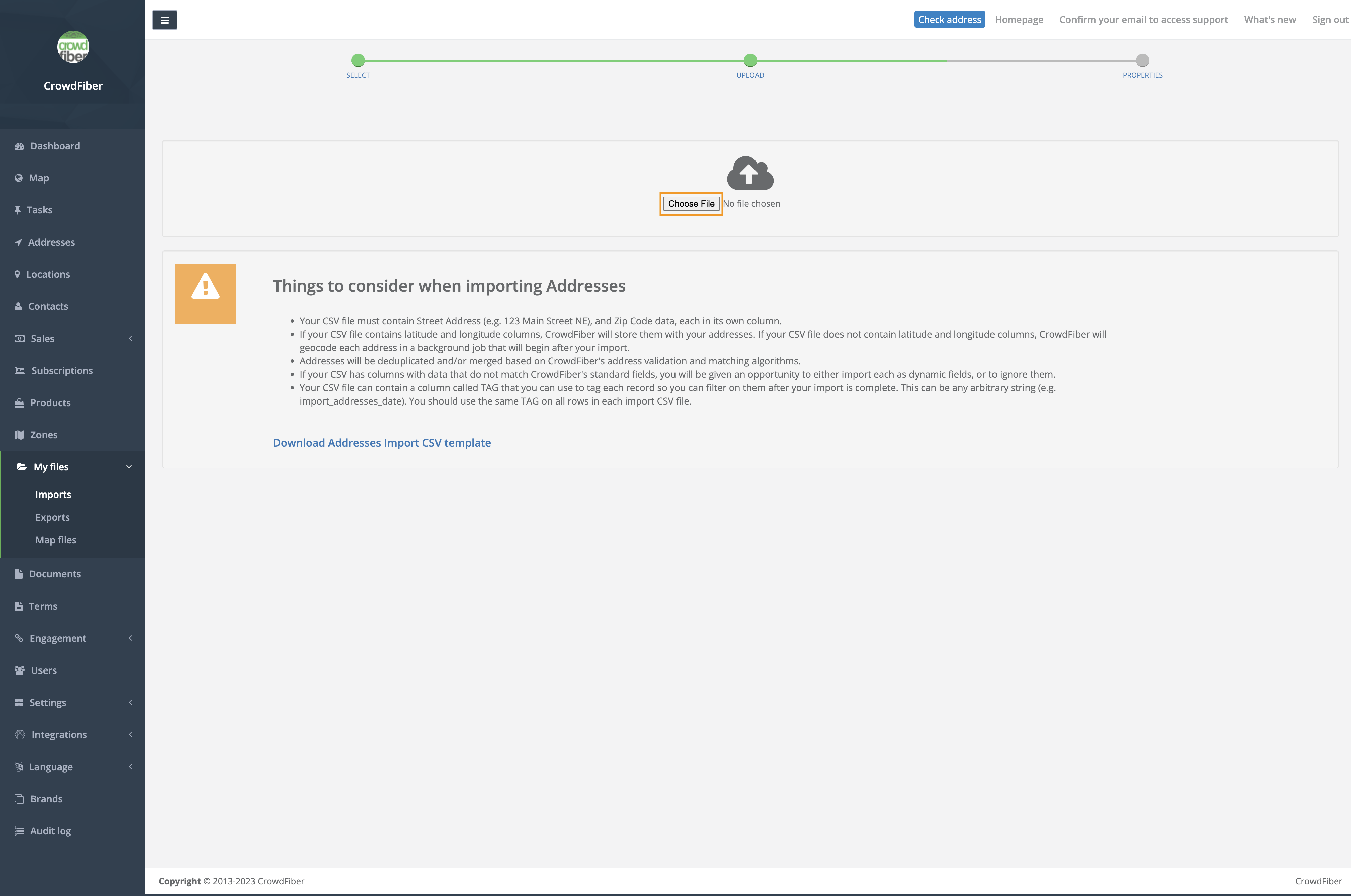The height and width of the screenshot is (896, 1351).
Task: Select the Zones icon
Action: click(19, 434)
